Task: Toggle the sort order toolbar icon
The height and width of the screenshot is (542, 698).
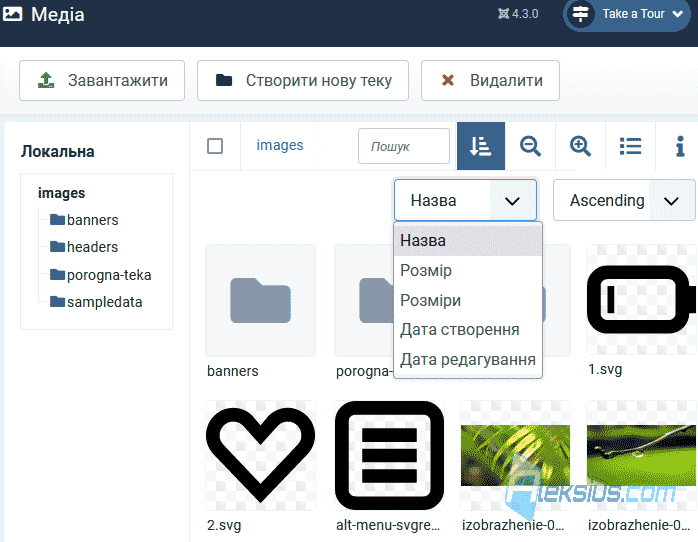Action: [x=481, y=146]
